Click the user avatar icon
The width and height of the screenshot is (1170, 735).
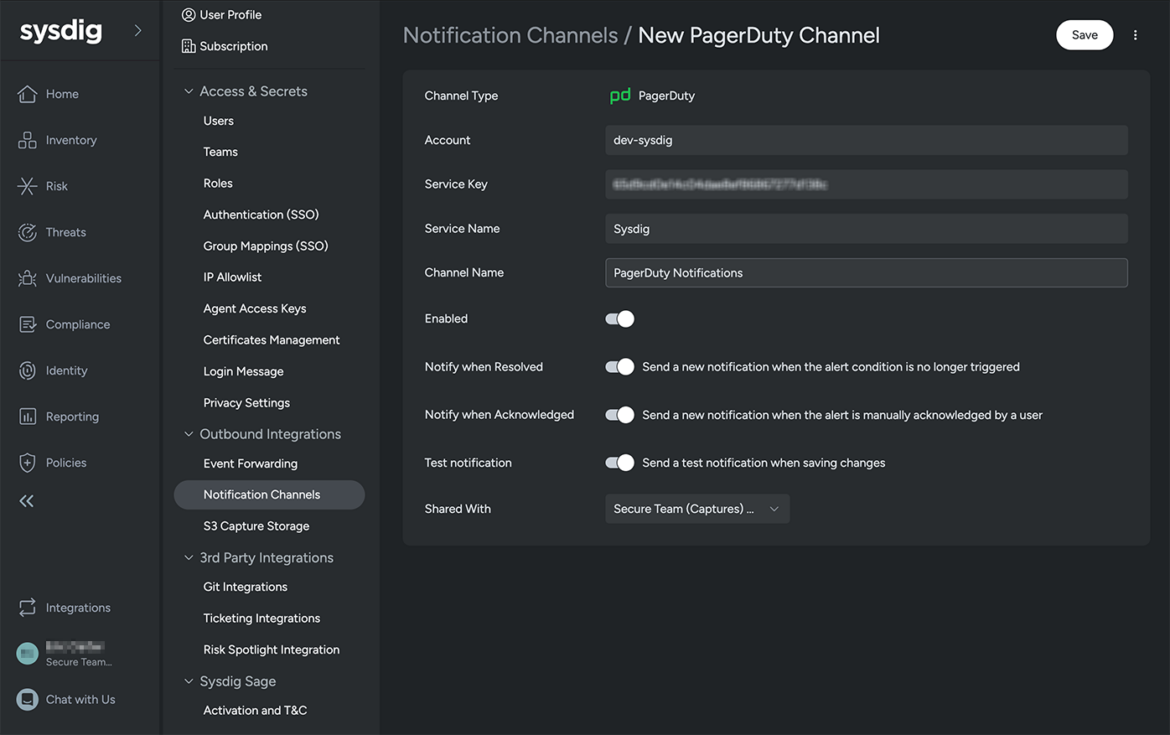pyautogui.click(x=28, y=654)
